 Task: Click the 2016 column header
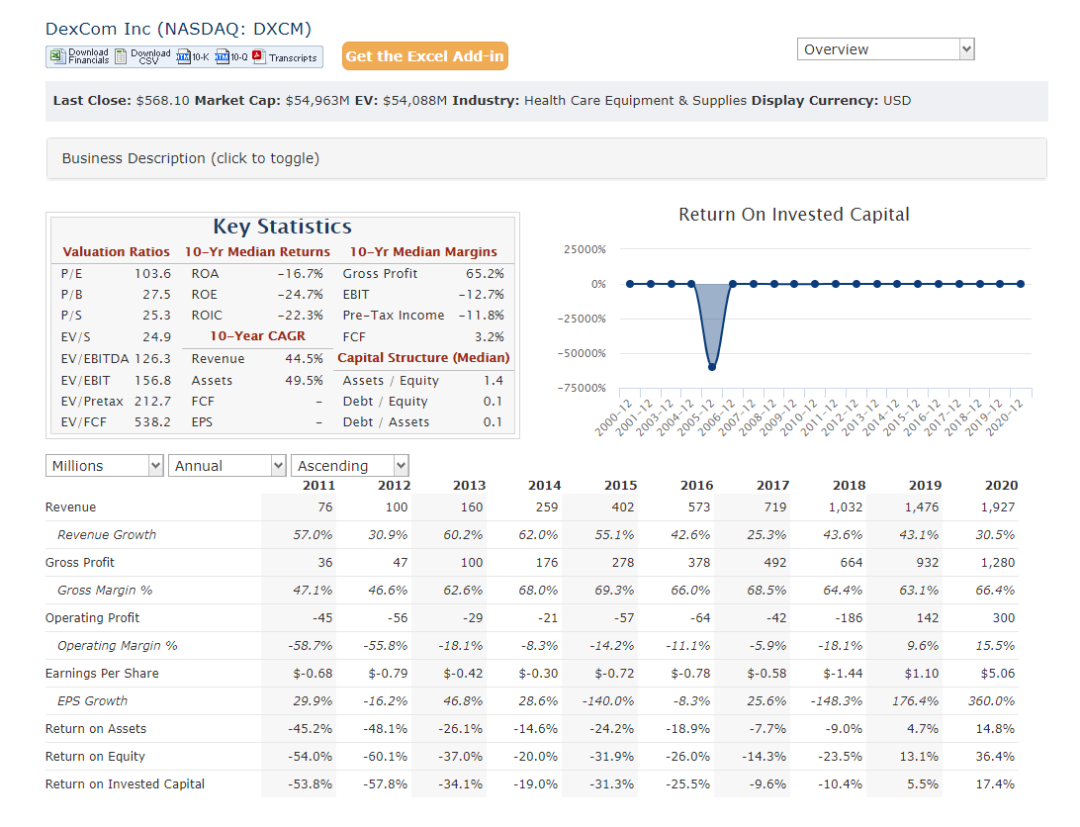pos(696,485)
